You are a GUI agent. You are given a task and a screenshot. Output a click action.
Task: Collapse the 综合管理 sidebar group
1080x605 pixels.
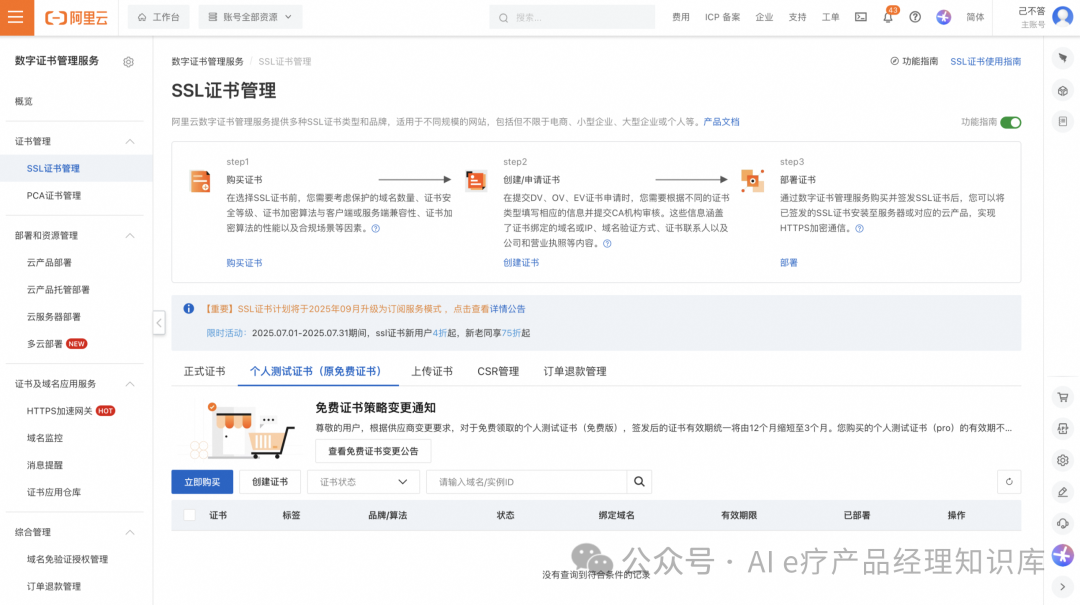[130, 532]
